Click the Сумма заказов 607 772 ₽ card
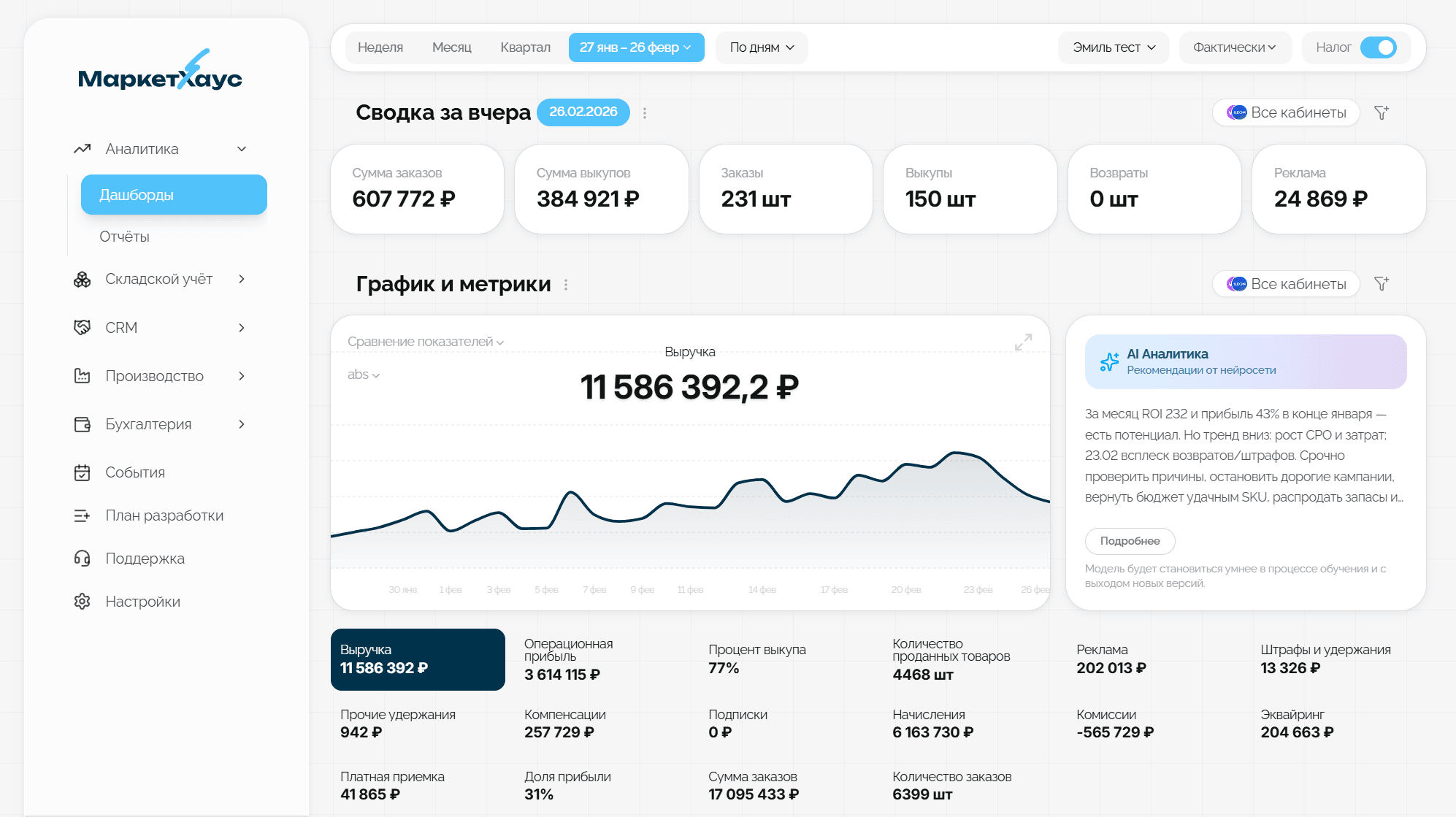Viewport: 1456px width, 817px height. (x=417, y=189)
